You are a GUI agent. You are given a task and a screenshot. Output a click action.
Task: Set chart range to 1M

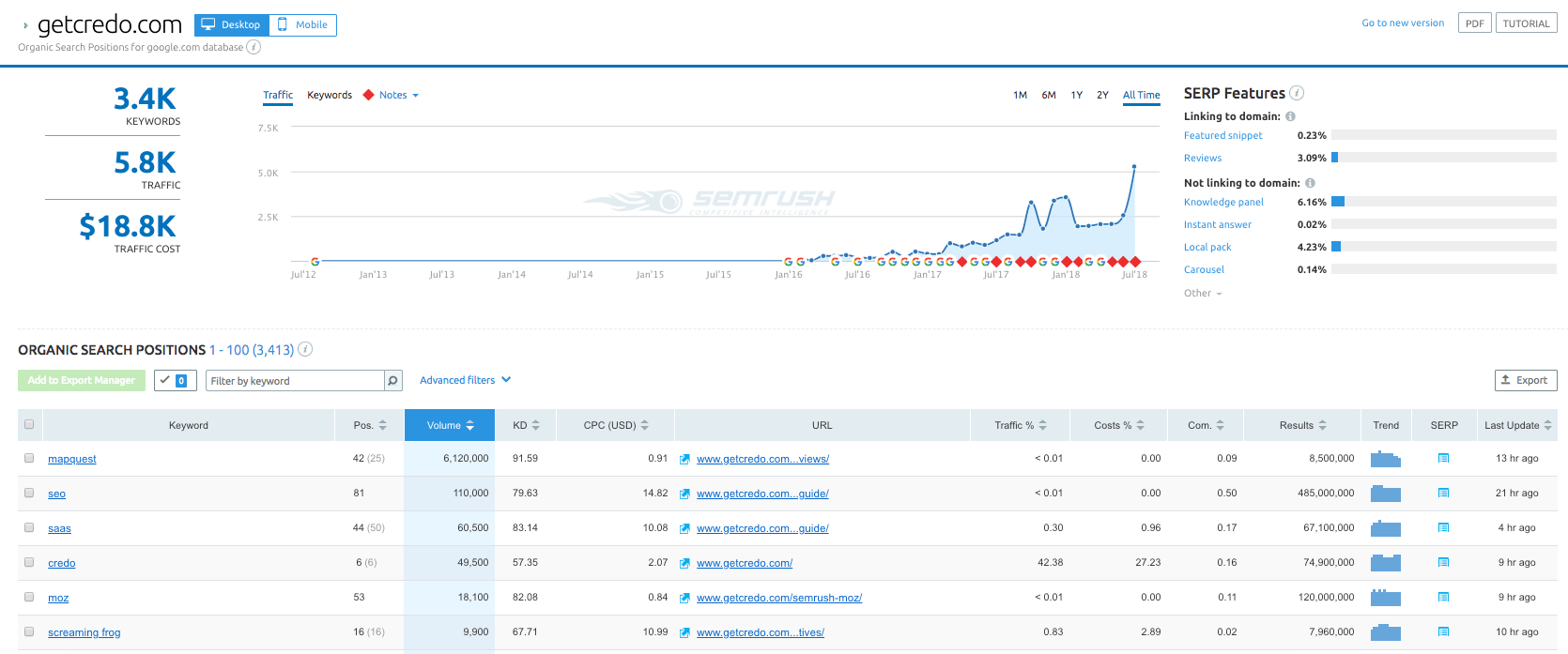(1020, 95)
